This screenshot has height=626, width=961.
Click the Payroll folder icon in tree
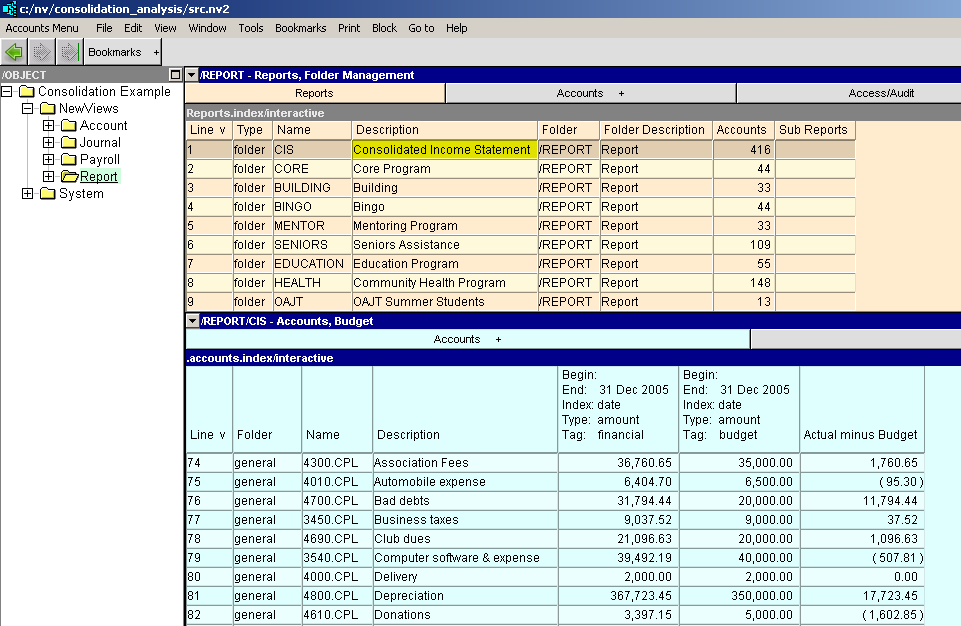68,160
